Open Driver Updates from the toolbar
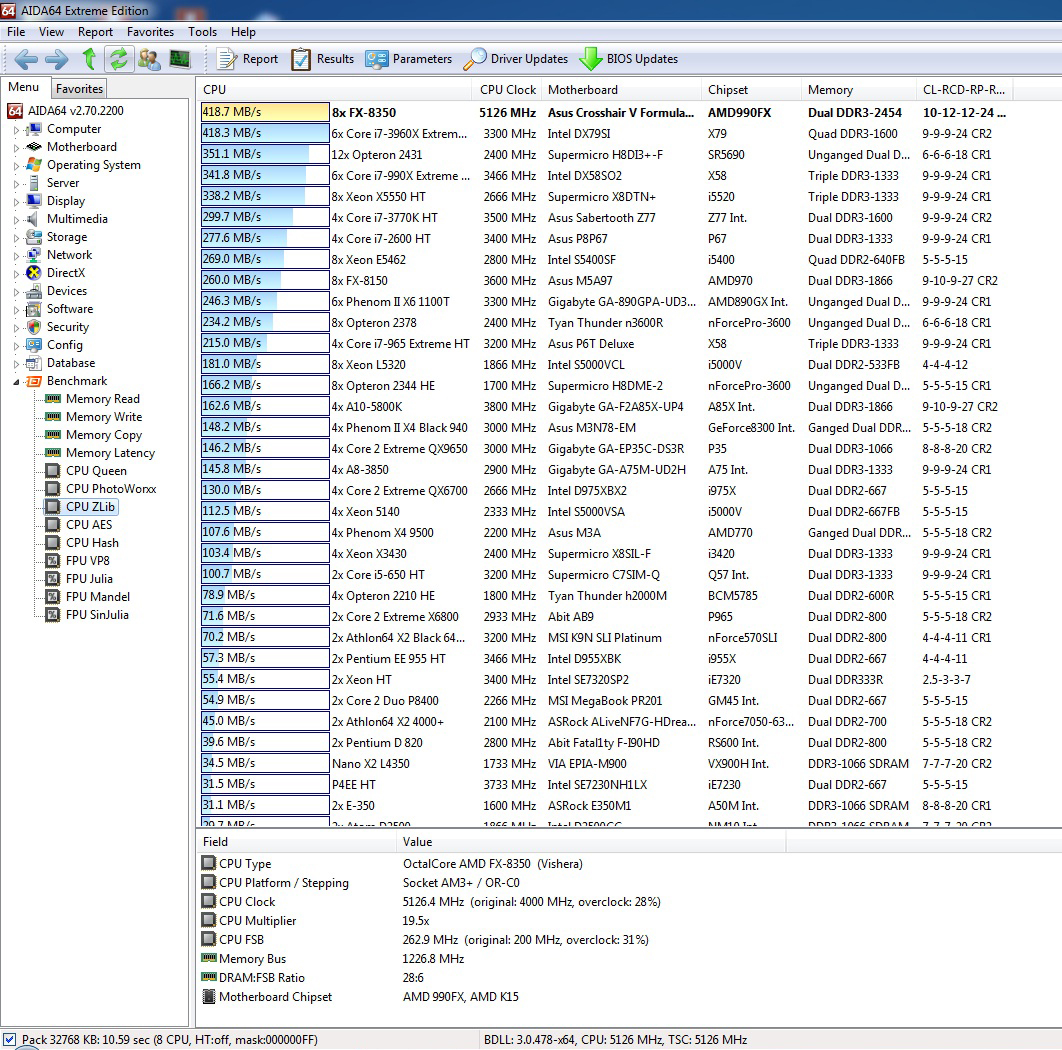The height and width of the screenshot is (1050, 1062). [516, 59]
